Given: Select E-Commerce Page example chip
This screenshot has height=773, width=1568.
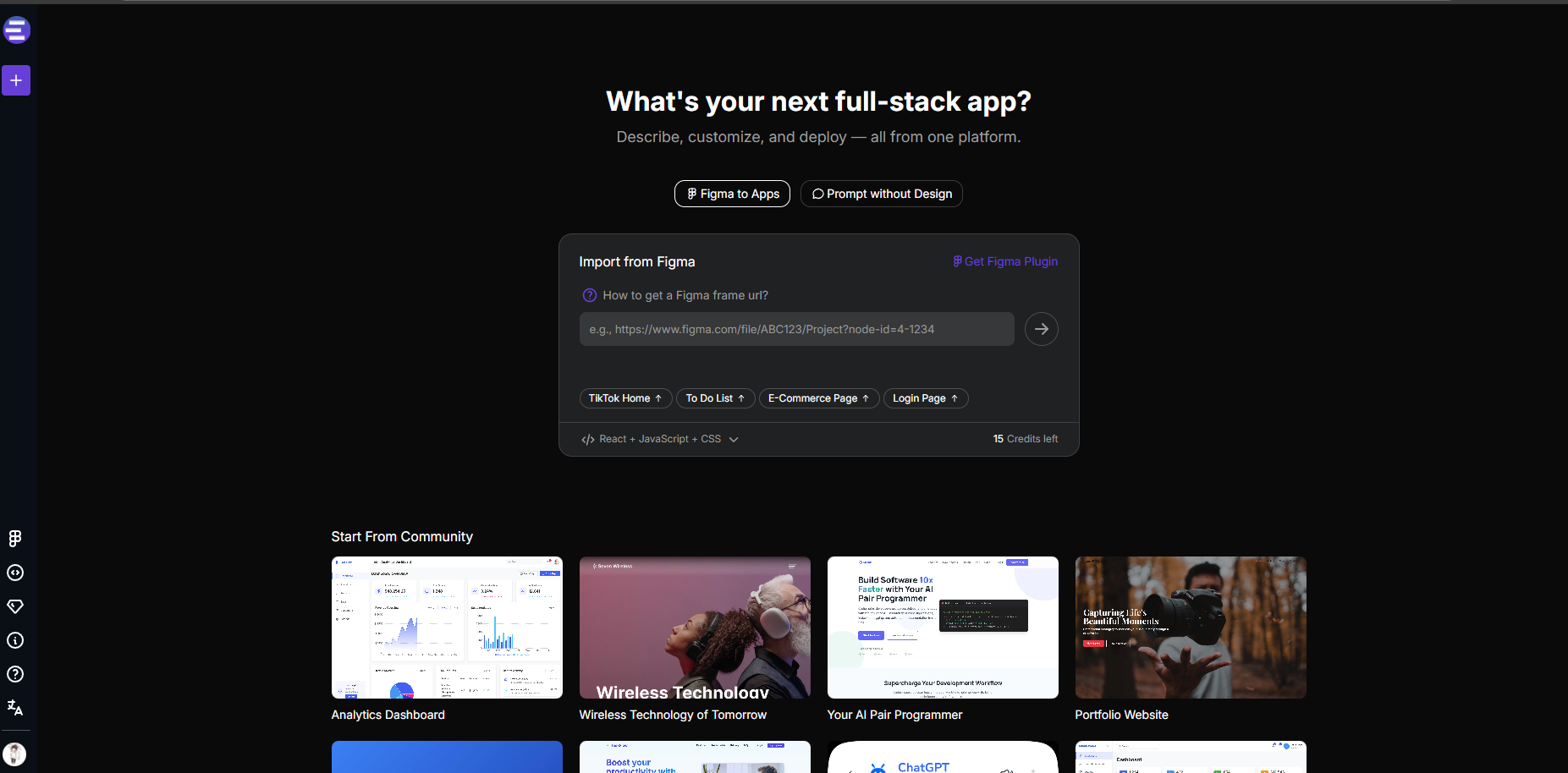Looking at the screenshot, I should (x=818, y=398).
